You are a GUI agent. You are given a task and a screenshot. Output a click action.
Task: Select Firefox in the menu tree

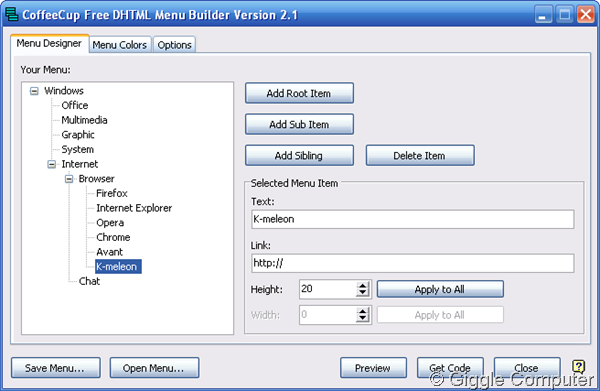[x=112, y=193]
